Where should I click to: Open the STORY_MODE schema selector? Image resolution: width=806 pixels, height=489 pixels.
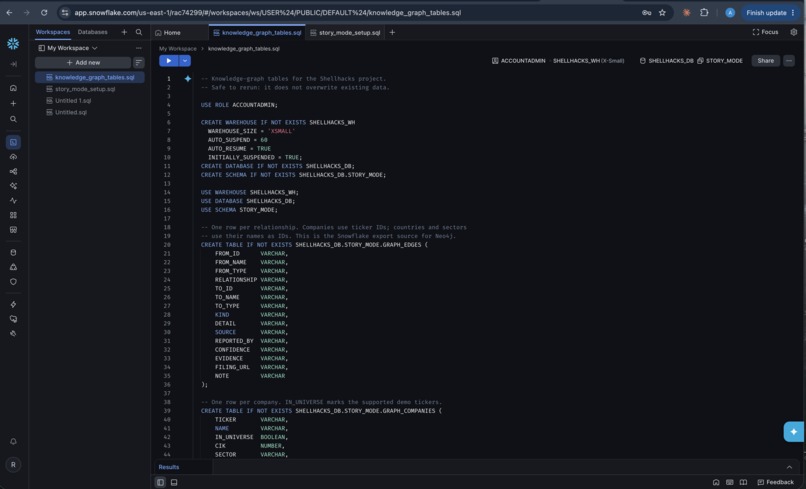[x=720, y=61]
